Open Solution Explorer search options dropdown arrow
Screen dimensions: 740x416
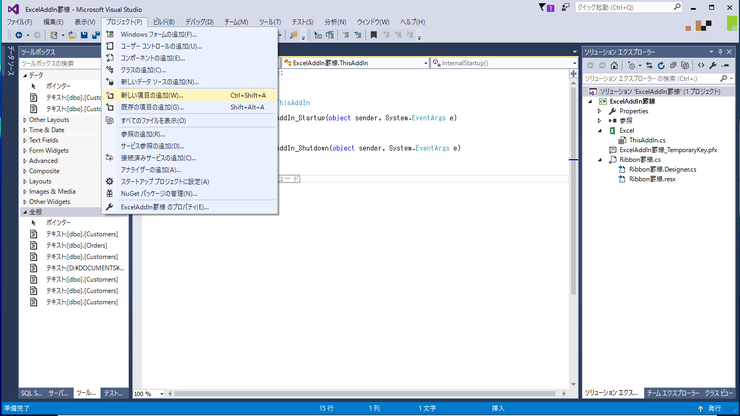[x=731, y=78]
